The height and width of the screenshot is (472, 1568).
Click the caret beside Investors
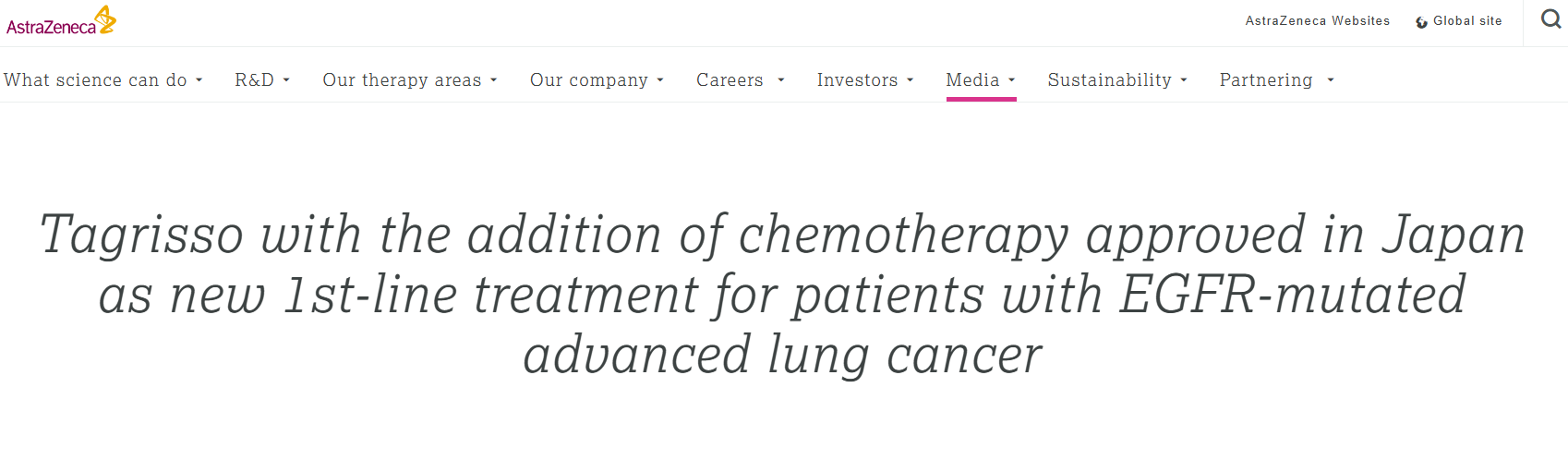(x=910, y=80)
